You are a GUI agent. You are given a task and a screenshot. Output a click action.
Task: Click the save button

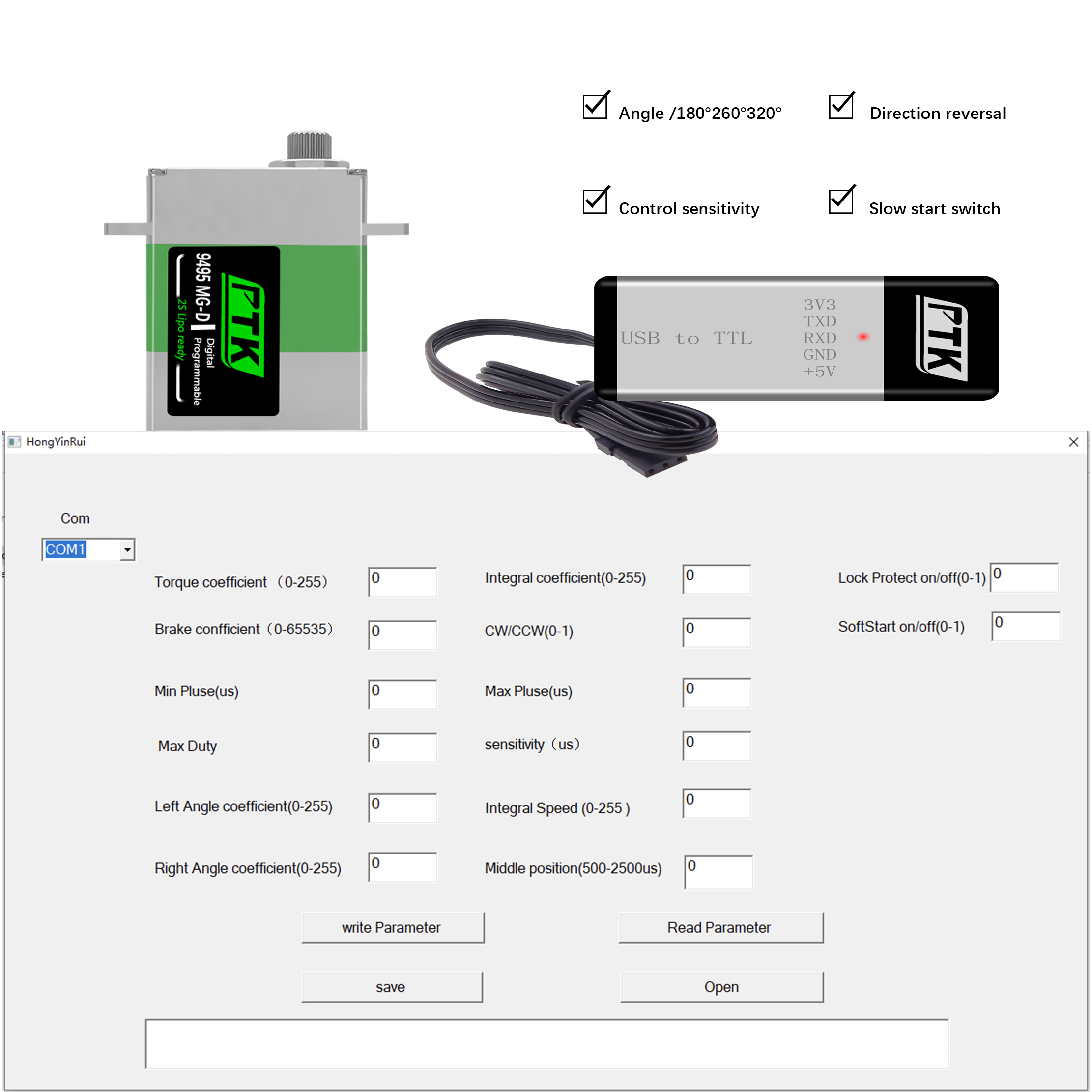pyautogui.click(x=392, y=987)
